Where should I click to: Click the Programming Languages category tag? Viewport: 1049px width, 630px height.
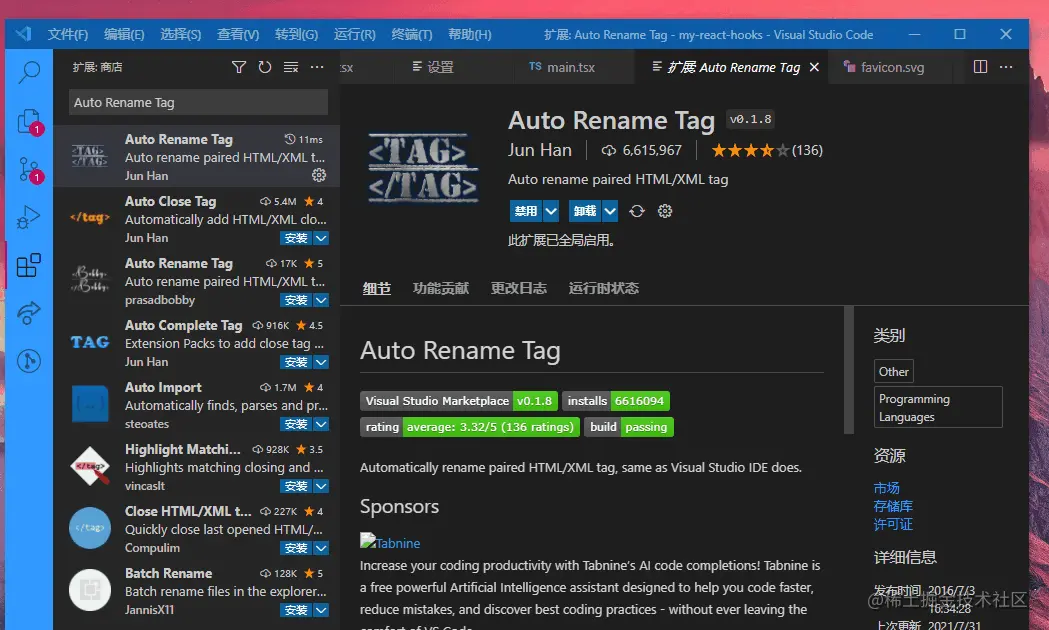(x=938, y=407)
